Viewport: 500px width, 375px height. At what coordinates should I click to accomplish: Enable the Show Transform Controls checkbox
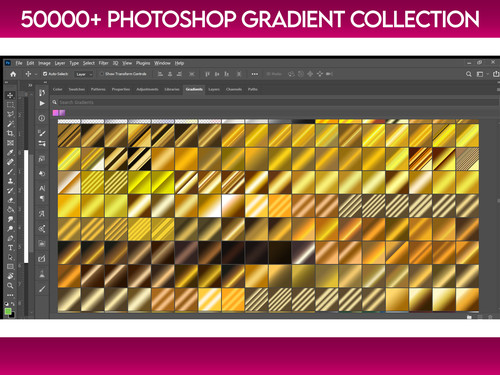coord(102,74)
